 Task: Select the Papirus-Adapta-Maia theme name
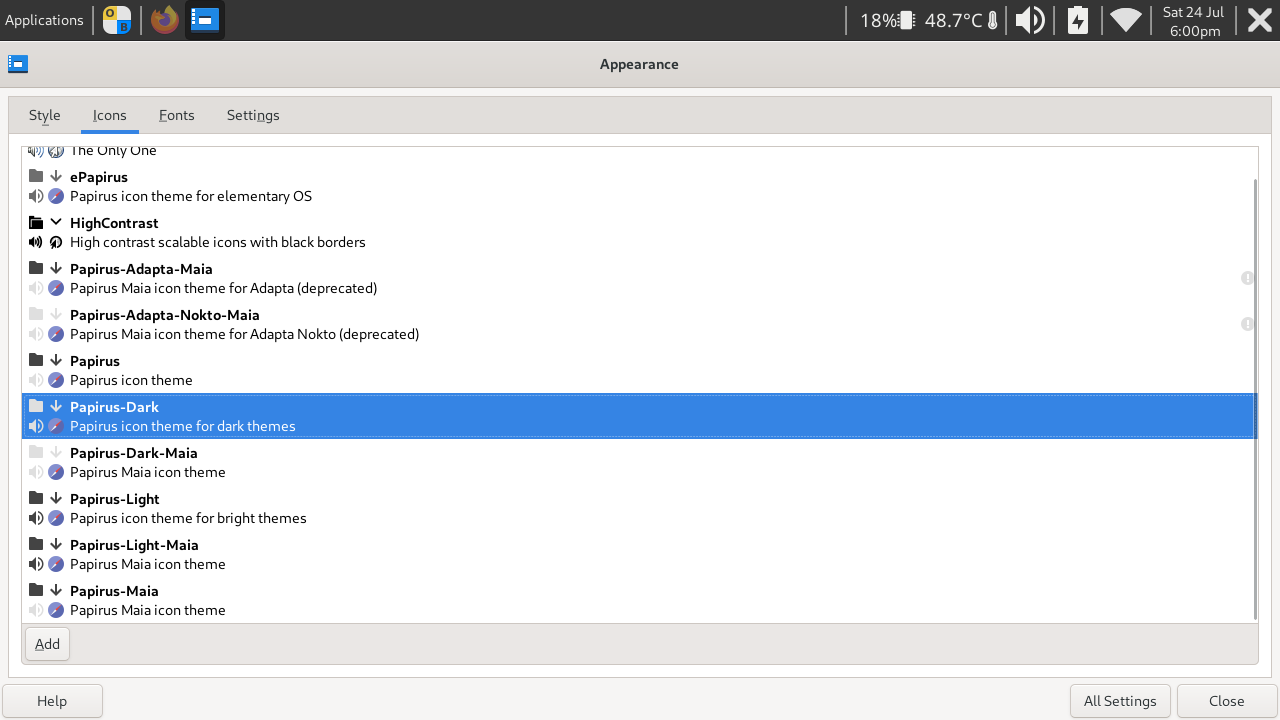[141, 269]
